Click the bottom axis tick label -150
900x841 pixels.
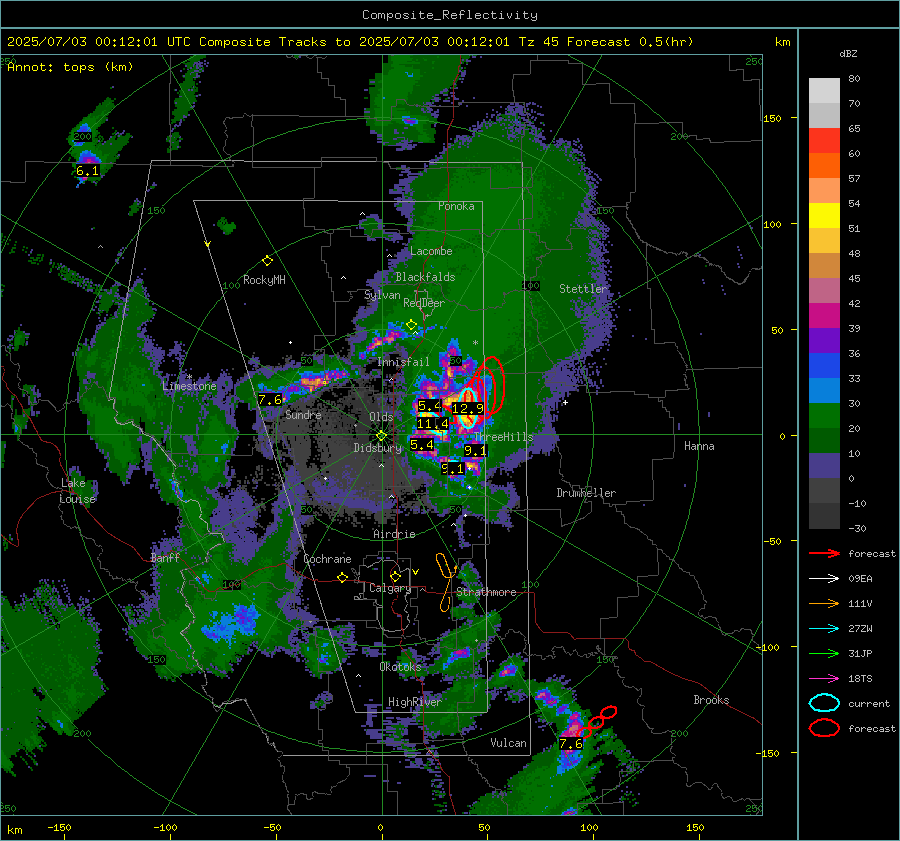click(x=59, y=827)
